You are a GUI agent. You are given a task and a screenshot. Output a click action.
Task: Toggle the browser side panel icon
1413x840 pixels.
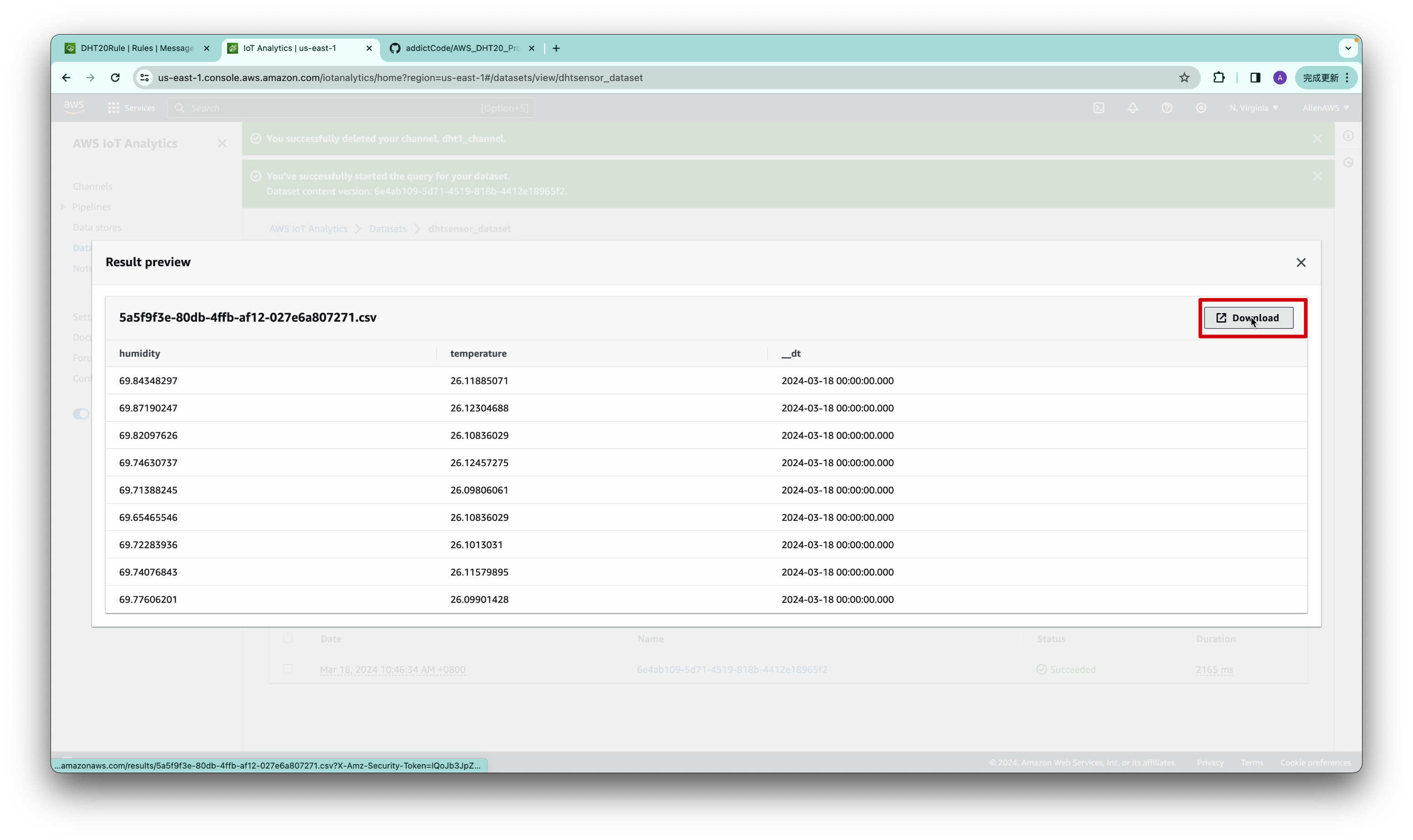[1255, 77]
